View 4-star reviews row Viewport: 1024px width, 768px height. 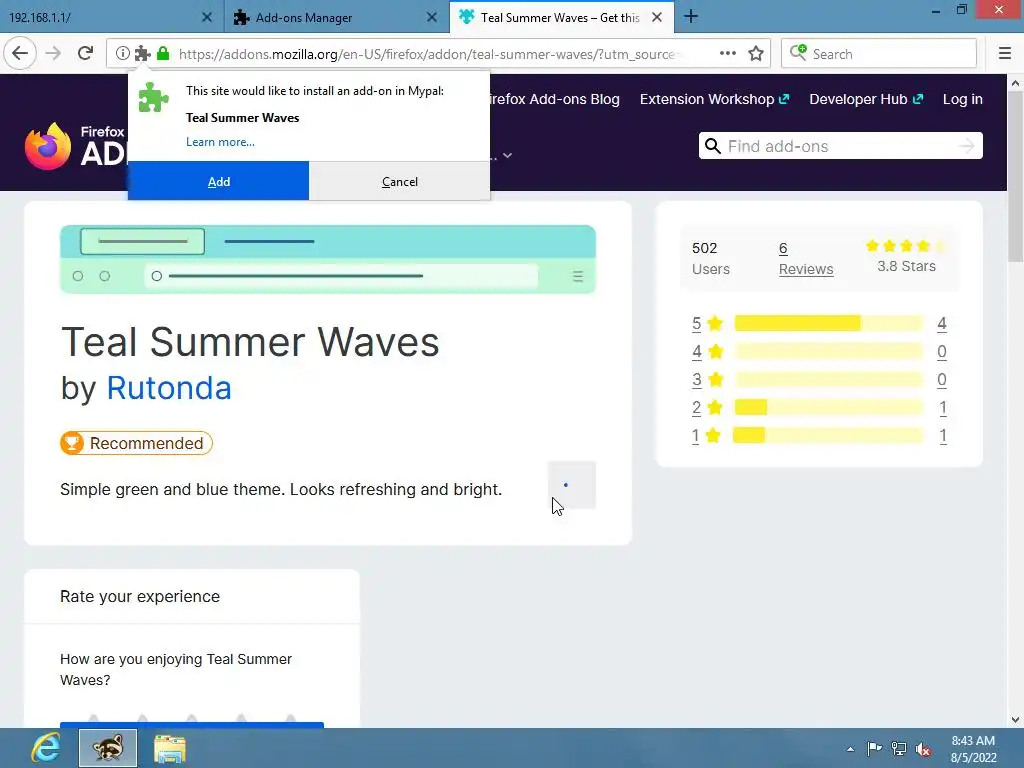pyautogui.click(x=819, y=351)
